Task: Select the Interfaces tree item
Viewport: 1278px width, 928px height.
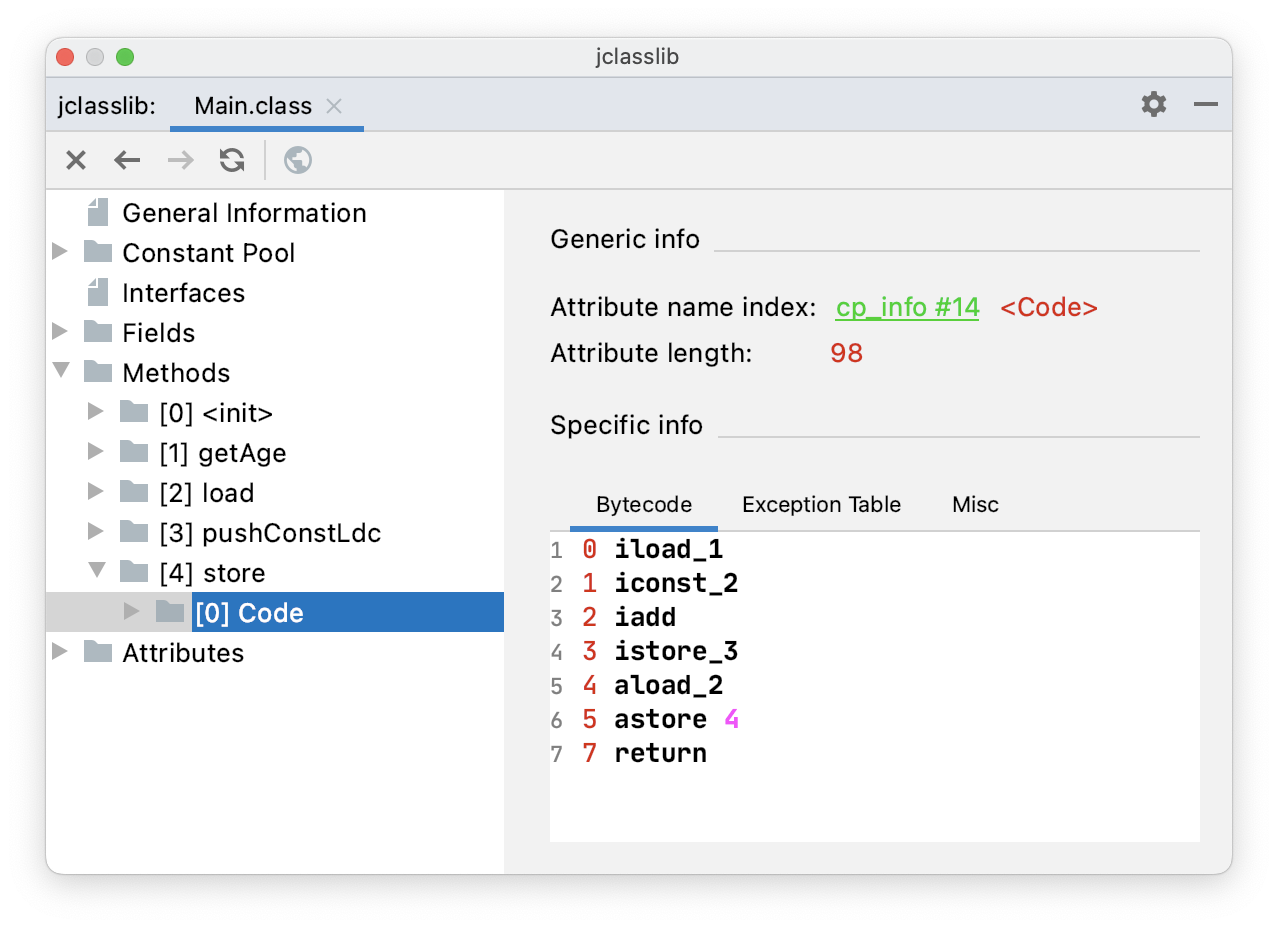Action: tap(183, 293)
